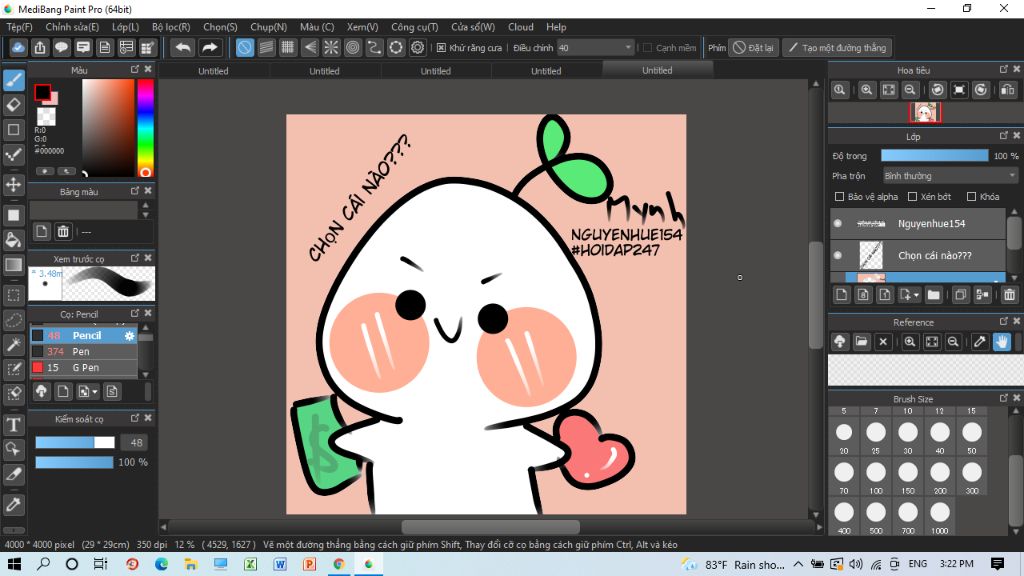Image resolution: width=1024 pixels, height=576 pixels.
Task: Pop out the Màu color panel
Action: (x=135, y=69)
